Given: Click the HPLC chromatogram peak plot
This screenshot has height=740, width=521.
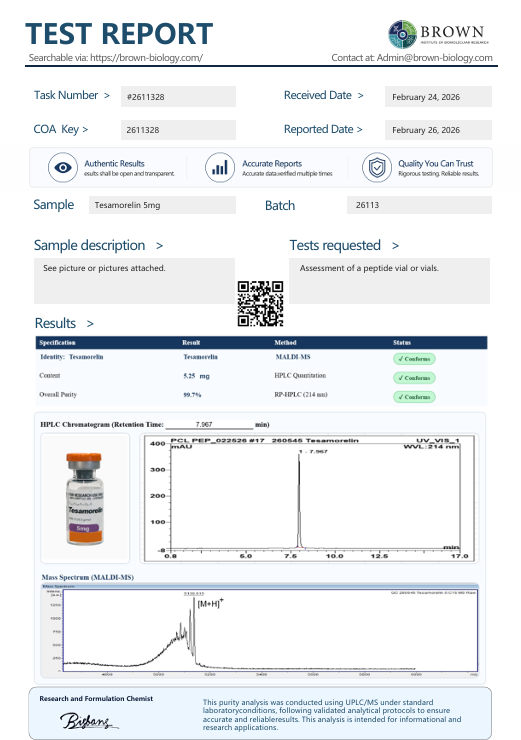Looking at the screenshot, I should pos(310,498).
